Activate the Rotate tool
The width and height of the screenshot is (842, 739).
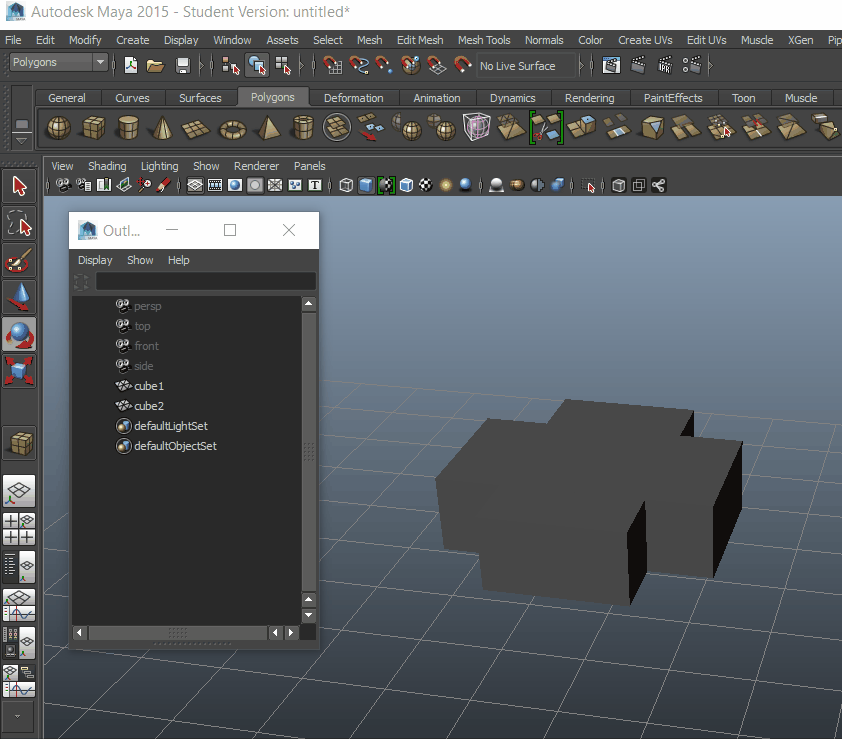19,334
